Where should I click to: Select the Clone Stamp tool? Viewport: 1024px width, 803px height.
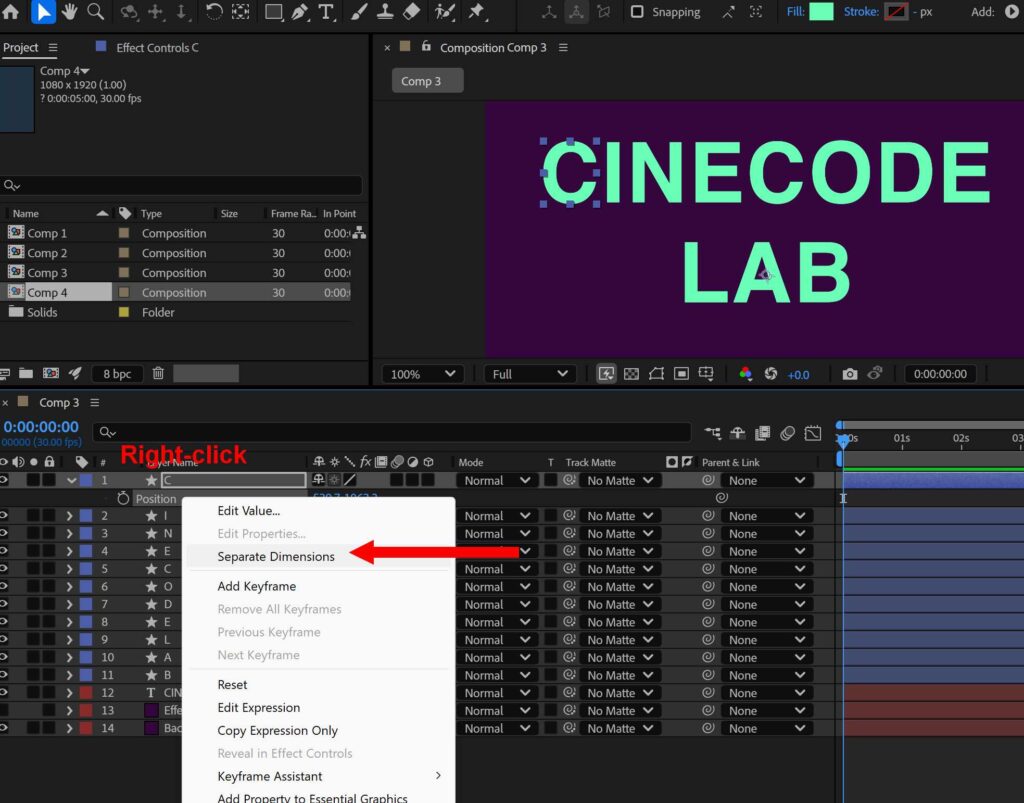tap(385, 12)
